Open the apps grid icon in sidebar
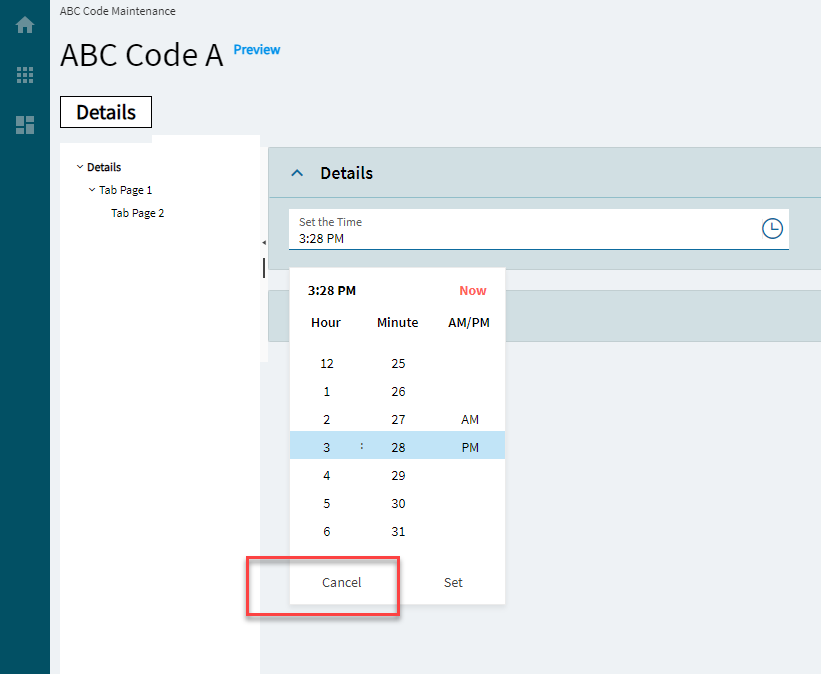Viewport: 821px width, 674px height. pyautogui.click(x=25, y=75)
